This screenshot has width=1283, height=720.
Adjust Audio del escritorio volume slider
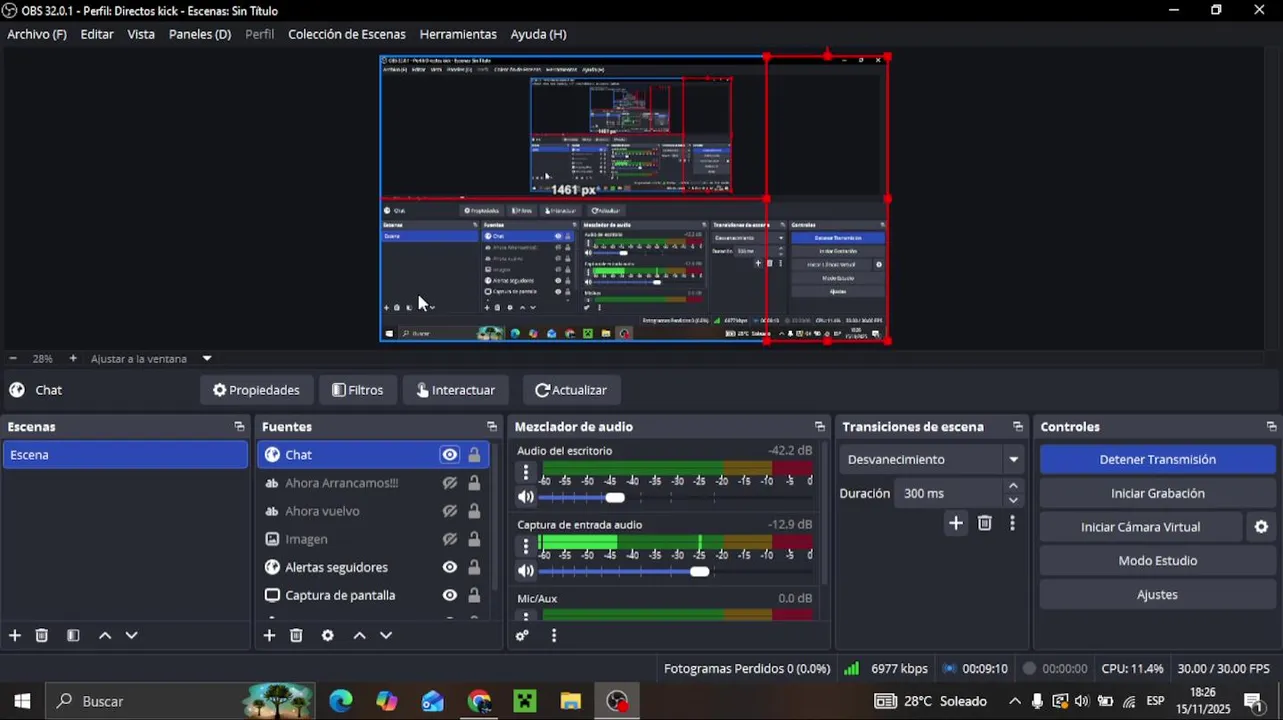(x=615, y=497)
